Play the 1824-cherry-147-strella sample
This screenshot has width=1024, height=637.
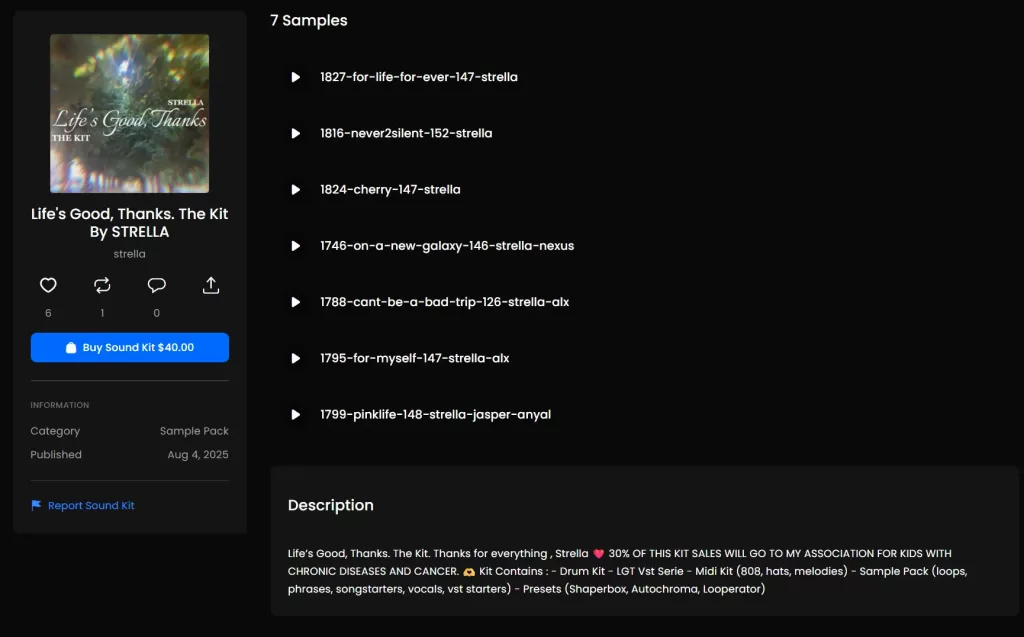pos(296,189)
